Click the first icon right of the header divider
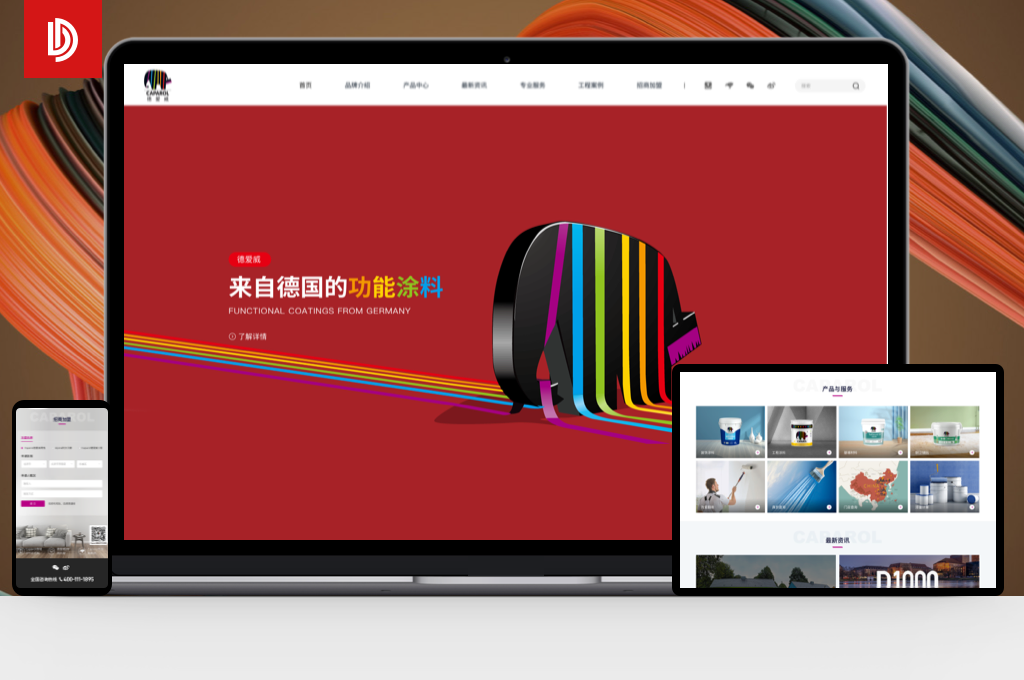Viewport: 1024px width, 680px height. pos(708,86)
